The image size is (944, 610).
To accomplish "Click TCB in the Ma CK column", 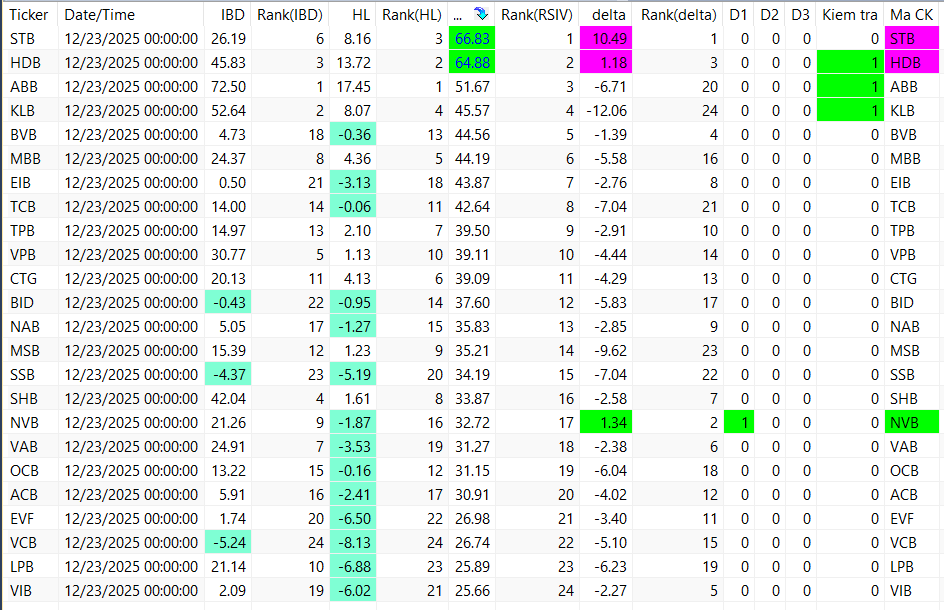I will tap(902, 207).
